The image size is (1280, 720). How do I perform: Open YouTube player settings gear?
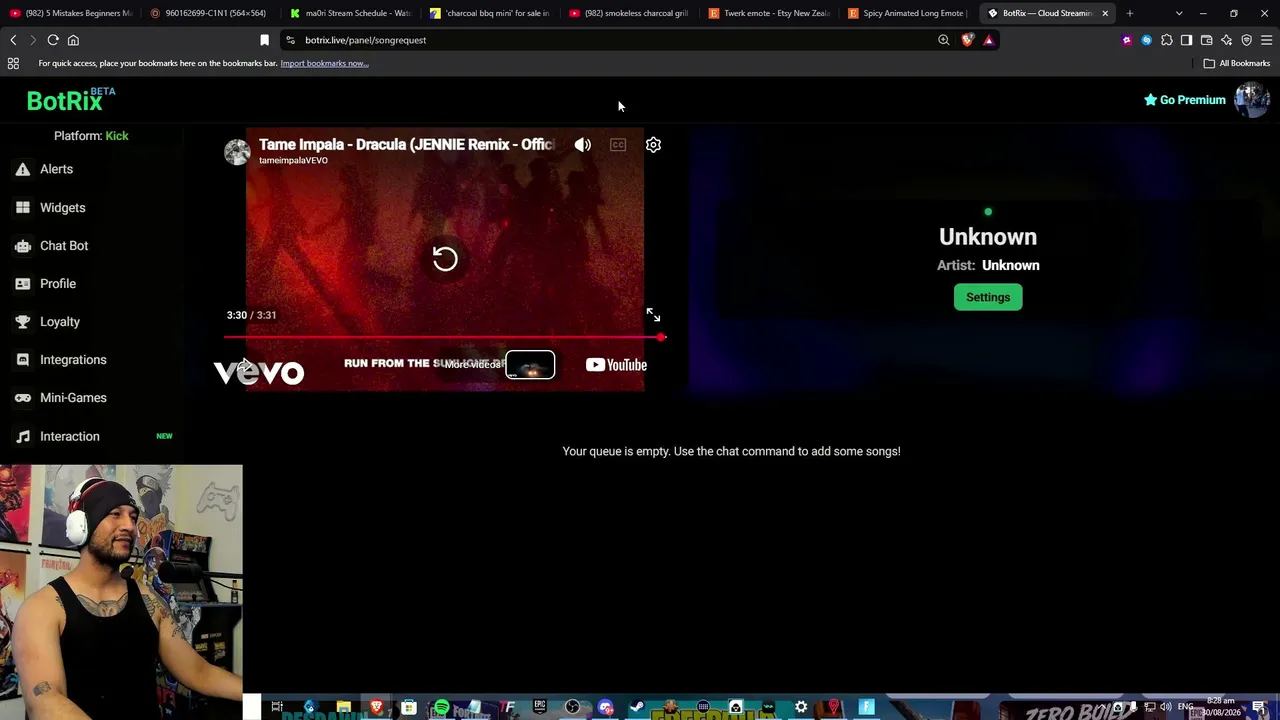pos(653,145)
